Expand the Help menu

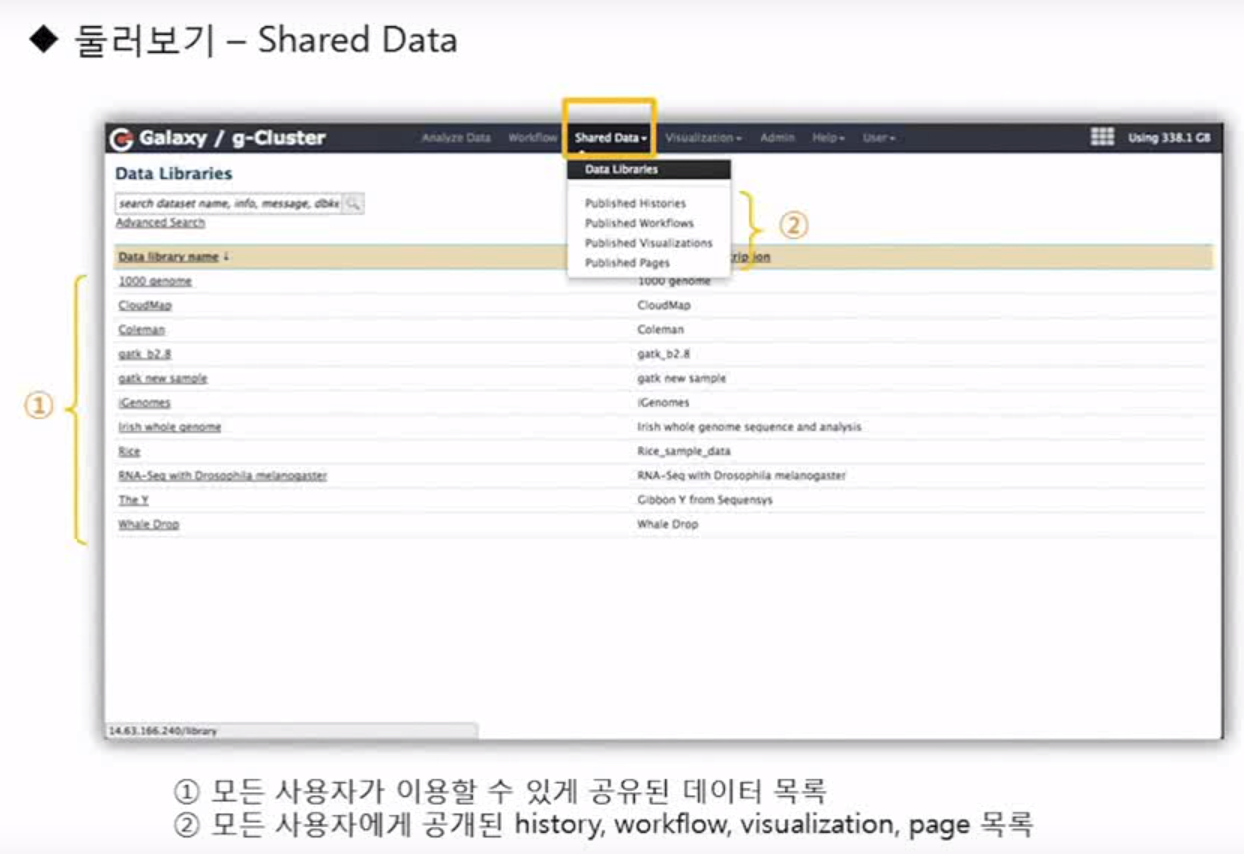(829, 138)
